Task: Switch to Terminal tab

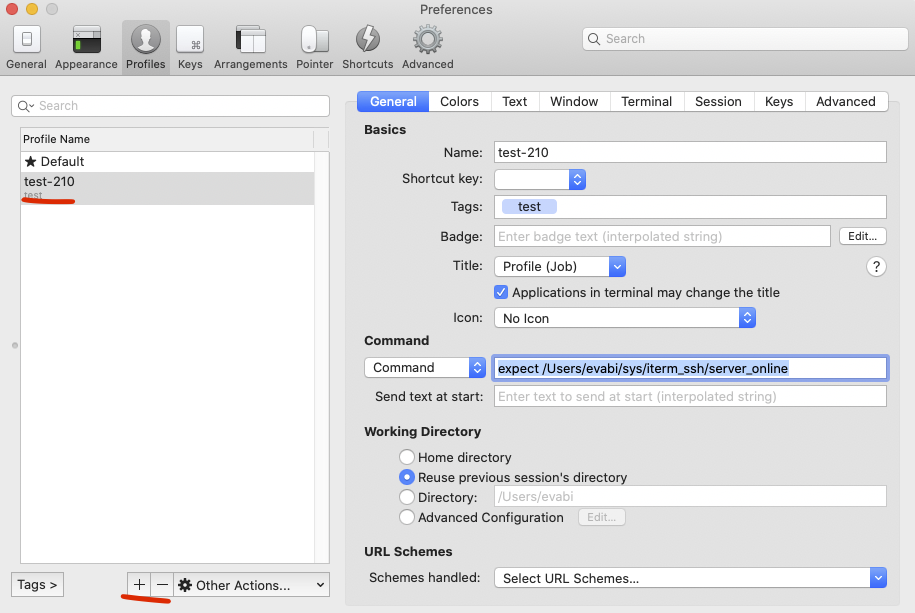Action: coord(647,102)
